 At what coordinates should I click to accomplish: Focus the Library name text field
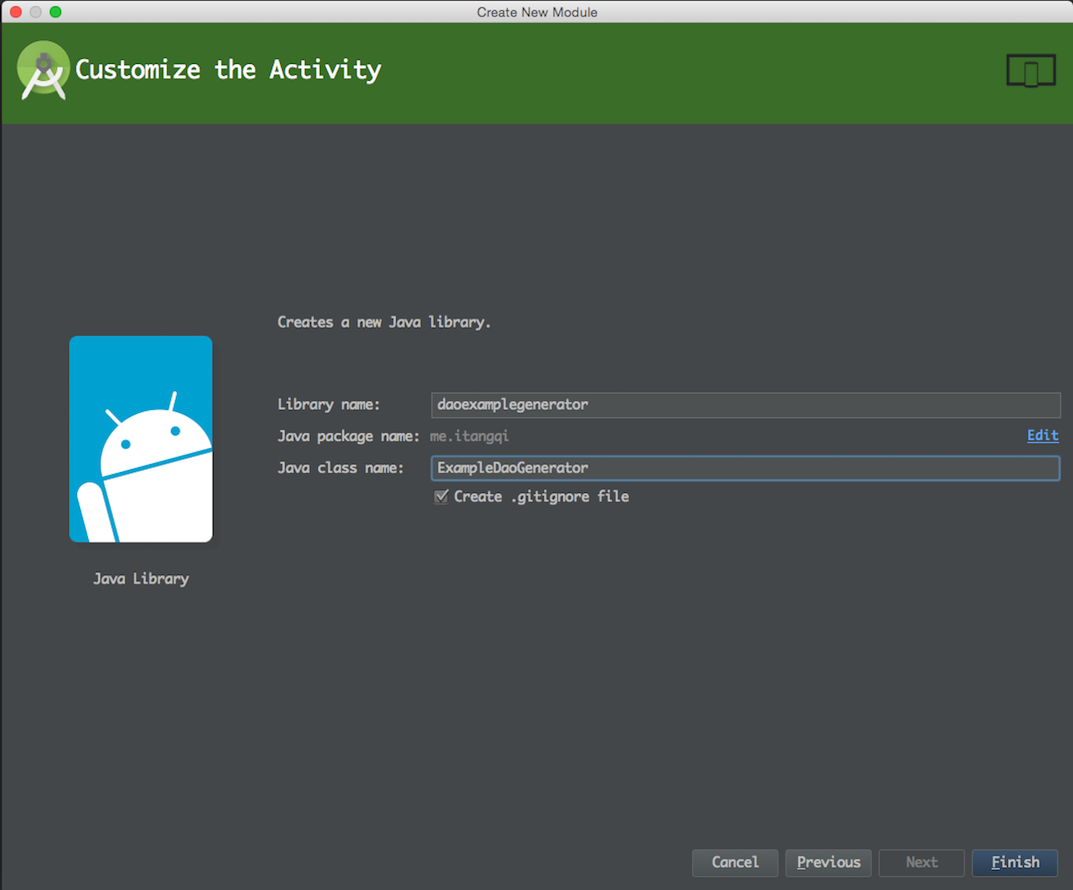click(745, 405)
